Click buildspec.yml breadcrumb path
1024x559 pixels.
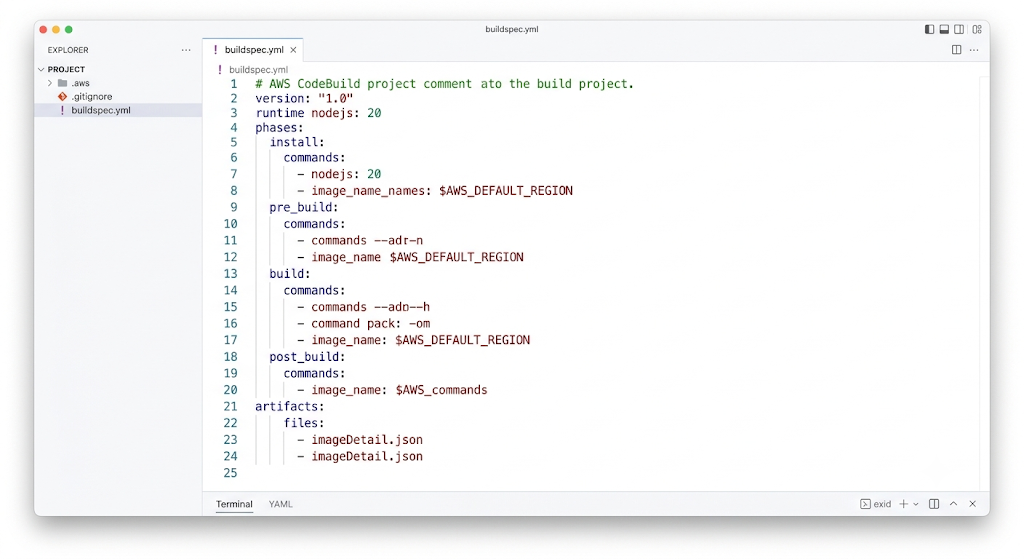259,69
